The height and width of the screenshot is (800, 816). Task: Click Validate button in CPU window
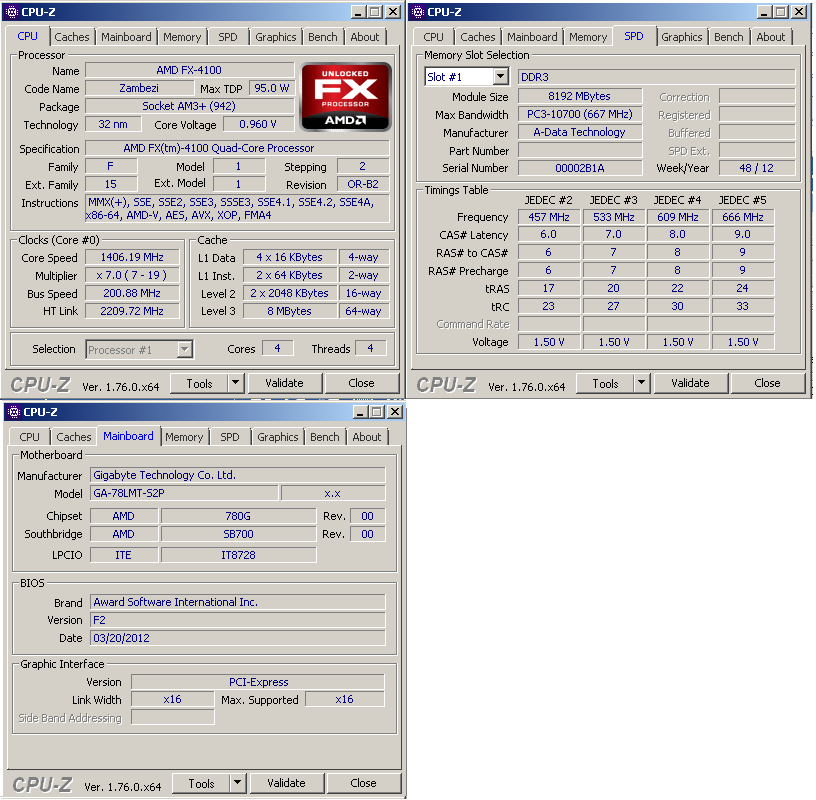[284, 383]
